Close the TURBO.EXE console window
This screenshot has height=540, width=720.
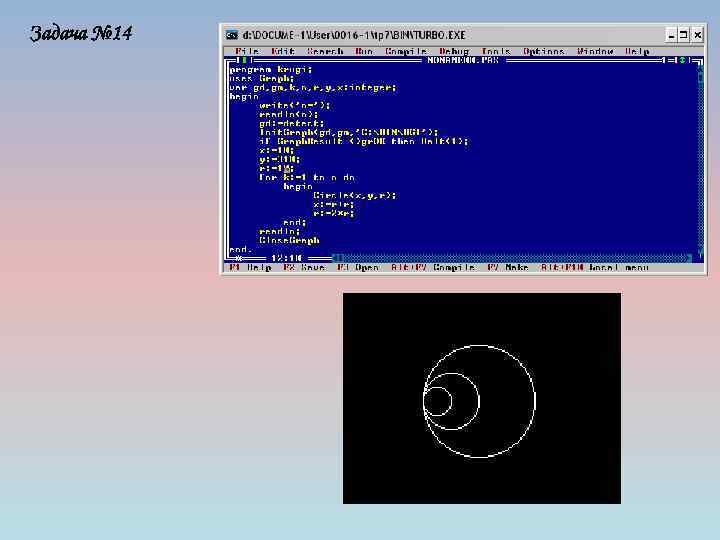(x=698, y=35)
